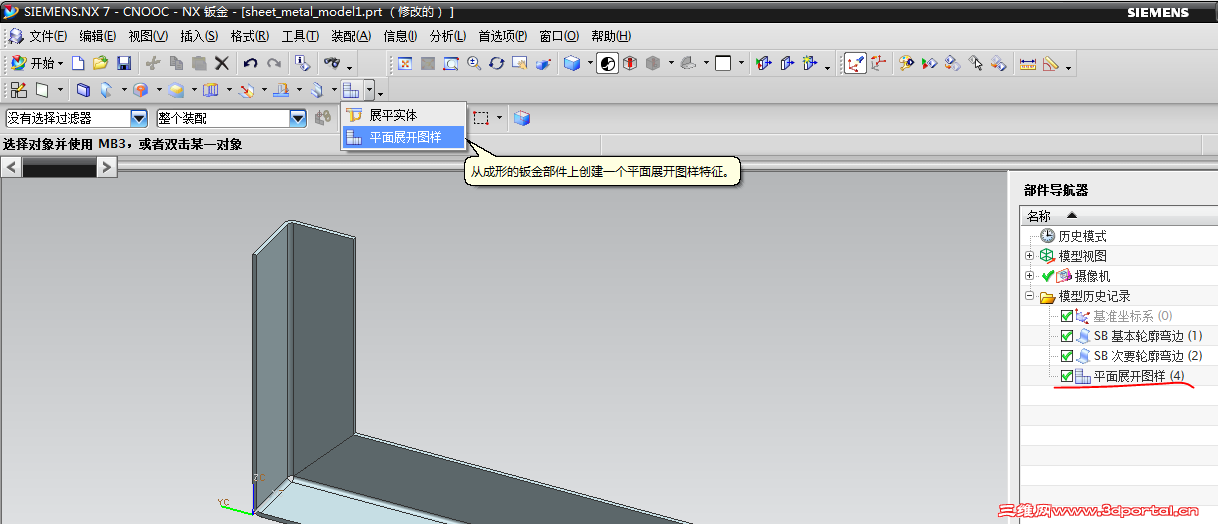Click the horizontal scrollbar thumb

pos(58,168)
